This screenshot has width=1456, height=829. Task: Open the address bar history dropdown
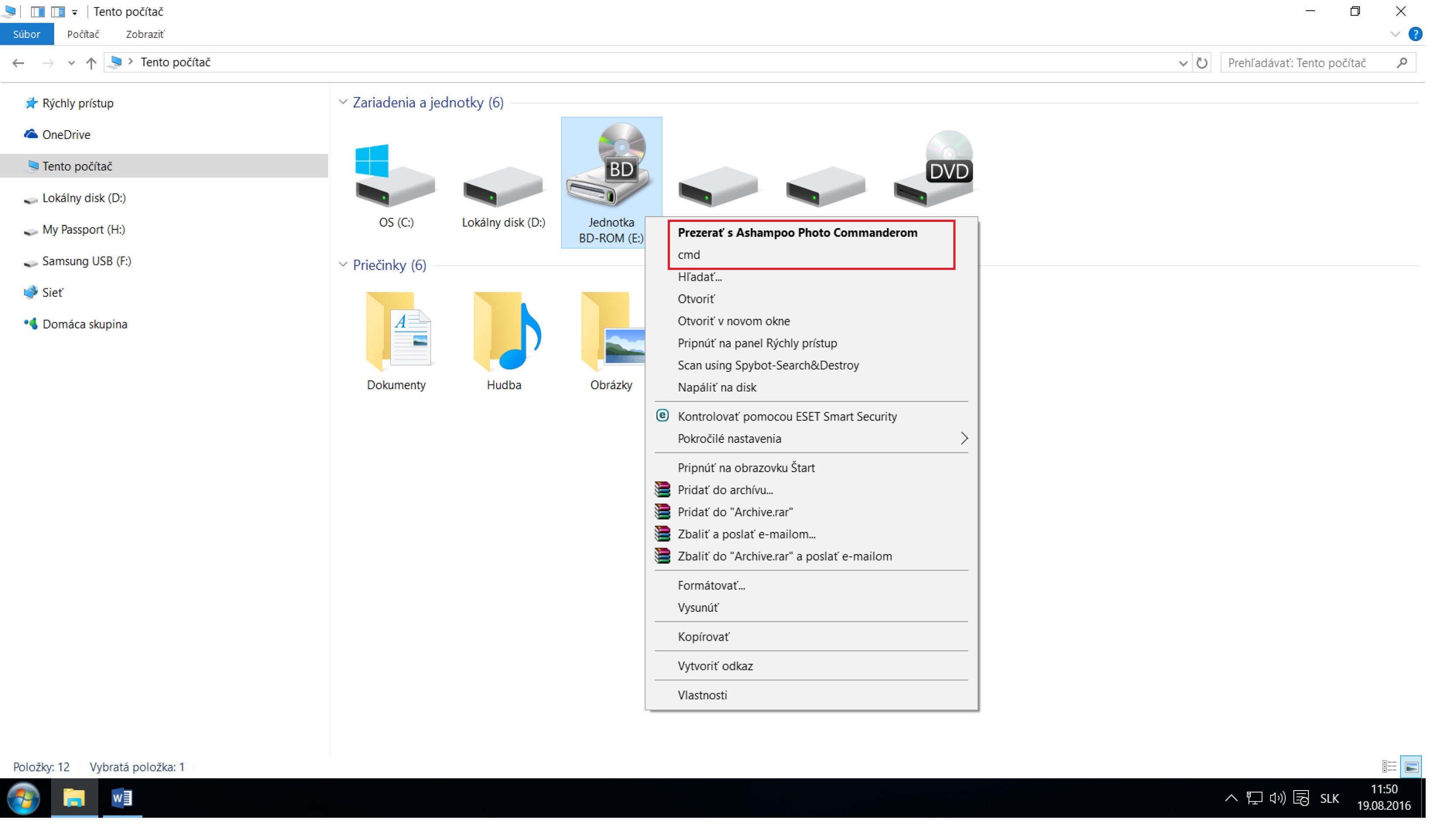[1183, 62]
